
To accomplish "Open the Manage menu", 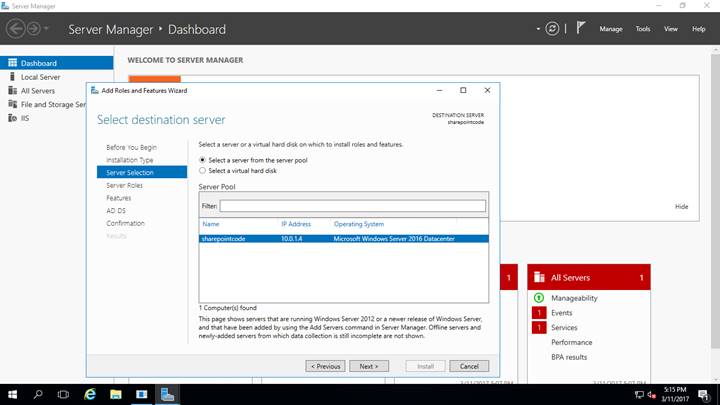I will tap(611, 29).
